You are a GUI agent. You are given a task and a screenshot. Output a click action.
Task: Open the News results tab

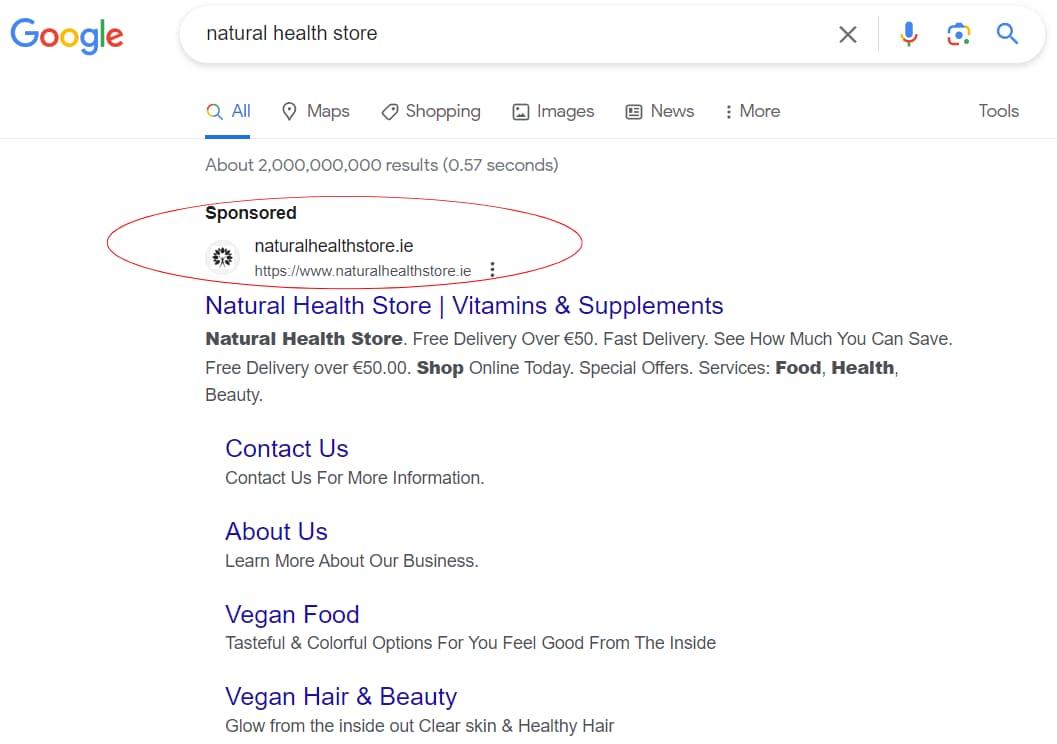pos(660,111)
